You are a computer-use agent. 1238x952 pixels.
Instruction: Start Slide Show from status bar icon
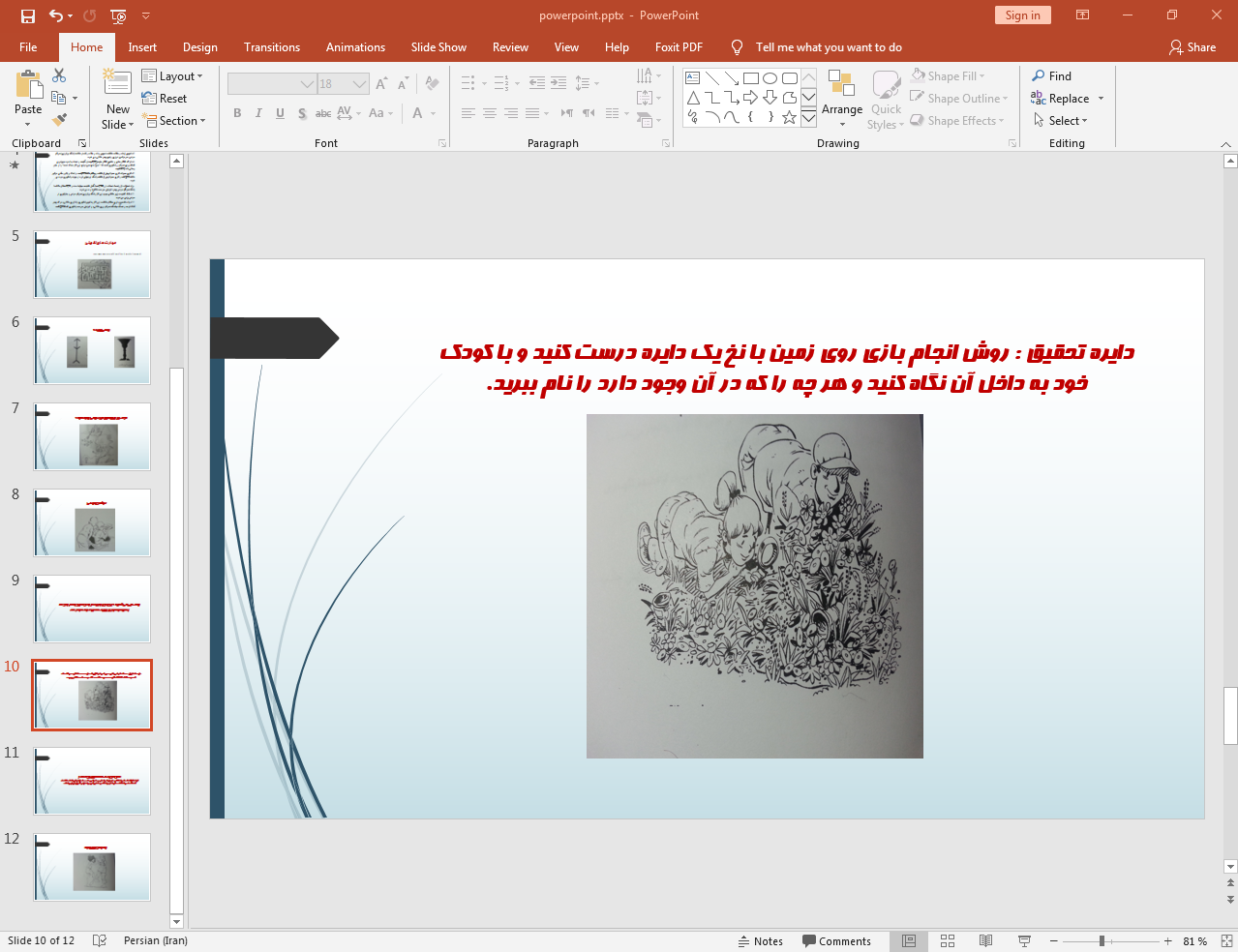click(x=1024, y=941)
